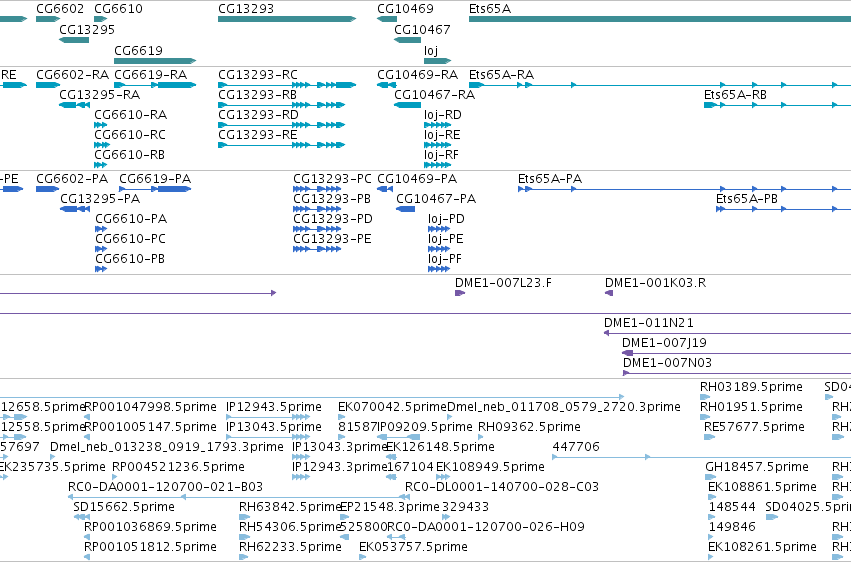
Task: Select EST EK053757.5prime
Action: (x=362, y=557)
